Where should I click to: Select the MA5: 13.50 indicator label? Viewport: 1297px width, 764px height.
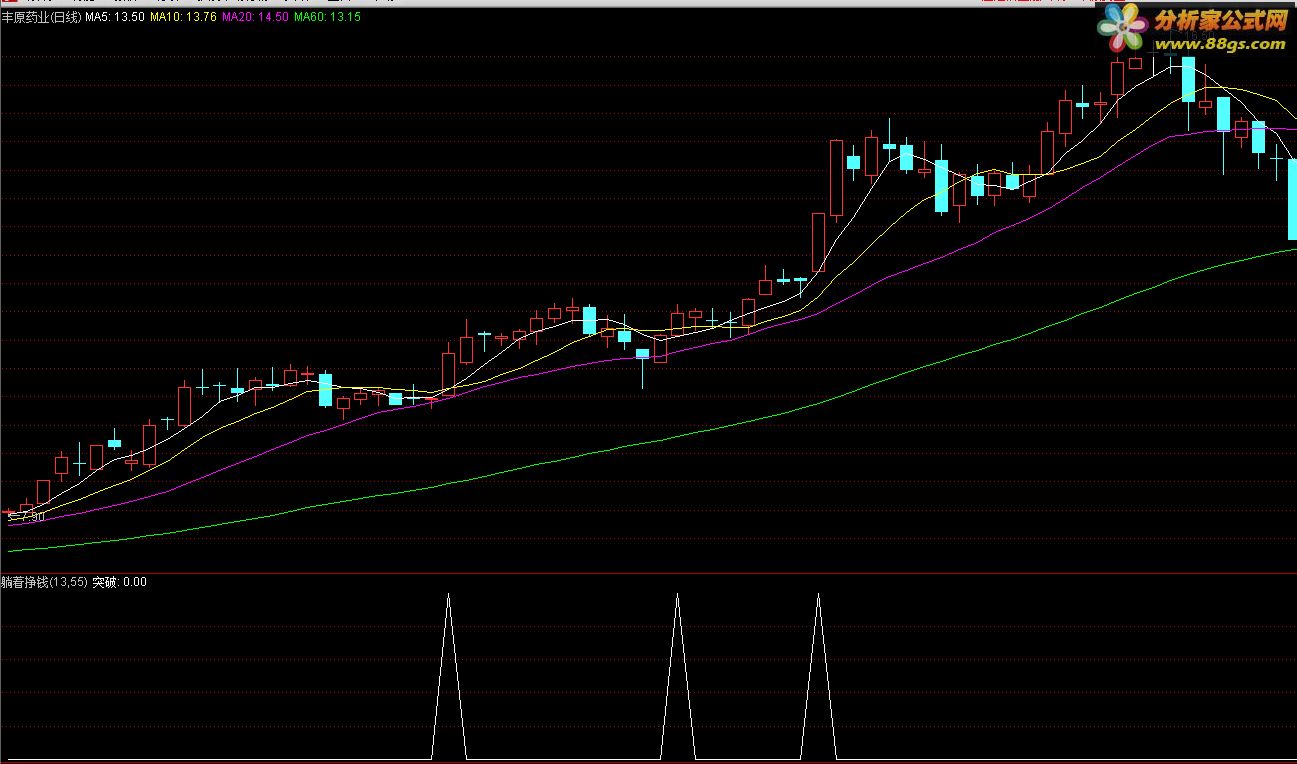[115, 18]
